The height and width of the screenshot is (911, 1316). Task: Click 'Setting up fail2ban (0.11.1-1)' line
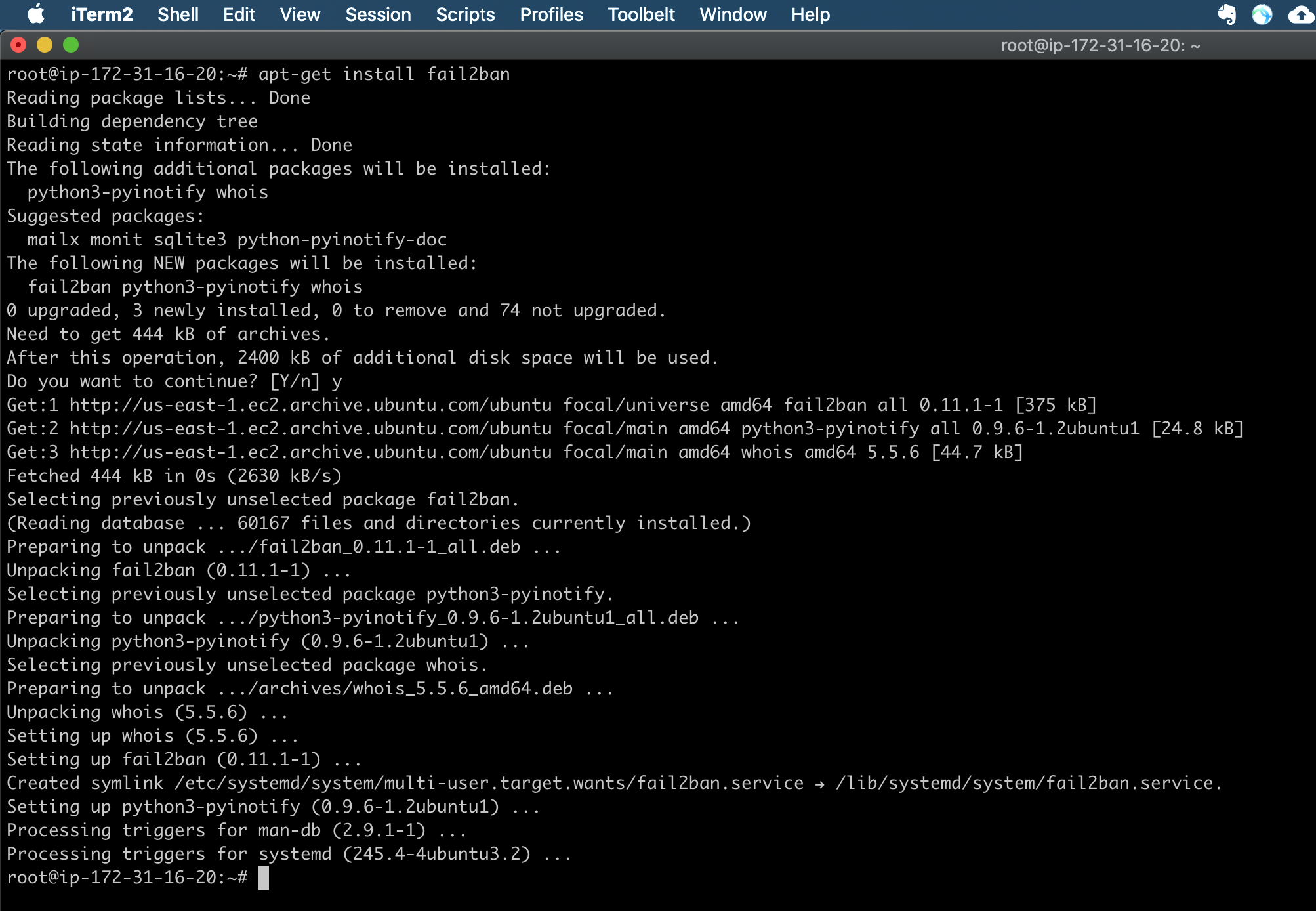tap(184, 759)
